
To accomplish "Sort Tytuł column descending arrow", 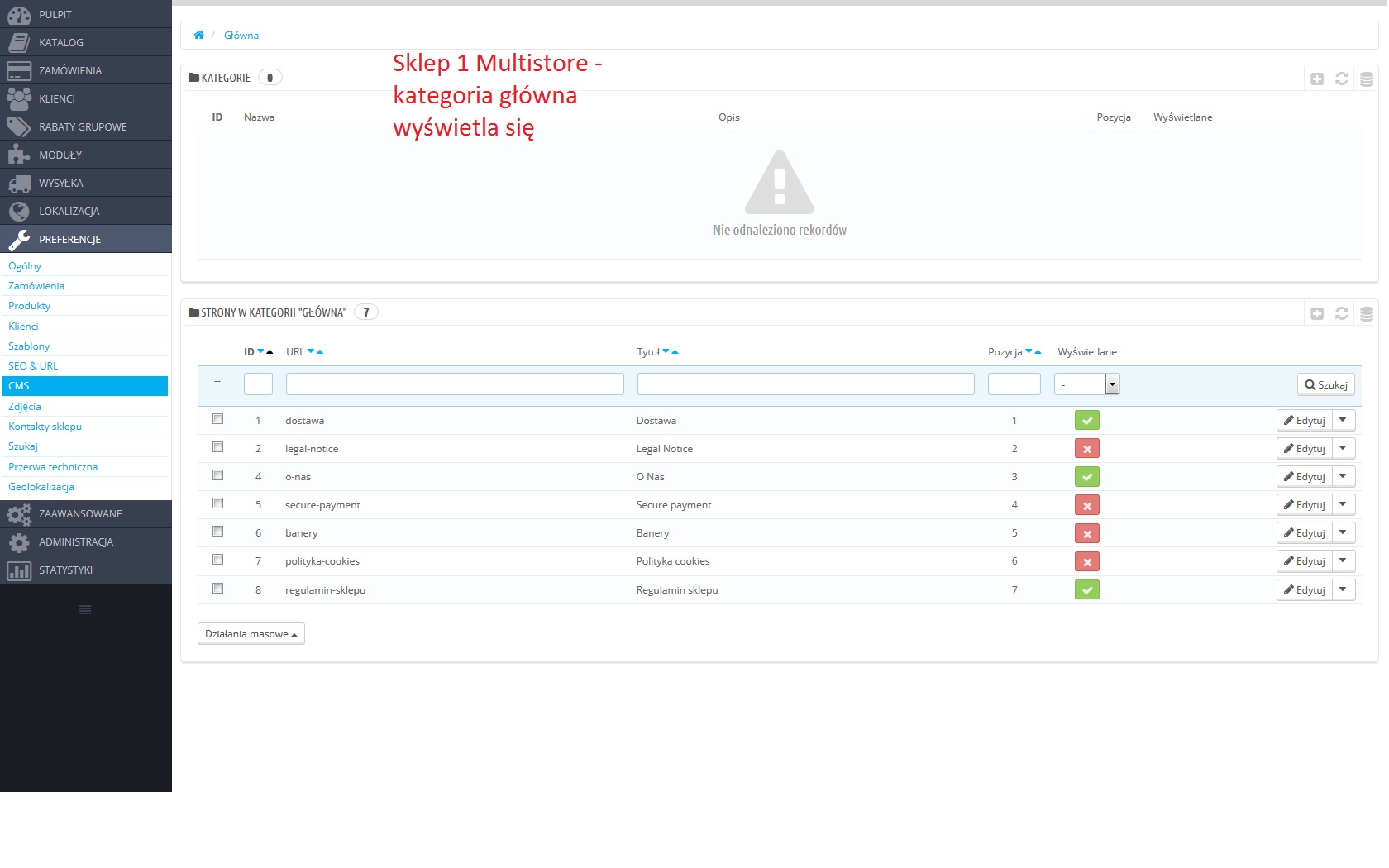I will (x=666, y=351).
